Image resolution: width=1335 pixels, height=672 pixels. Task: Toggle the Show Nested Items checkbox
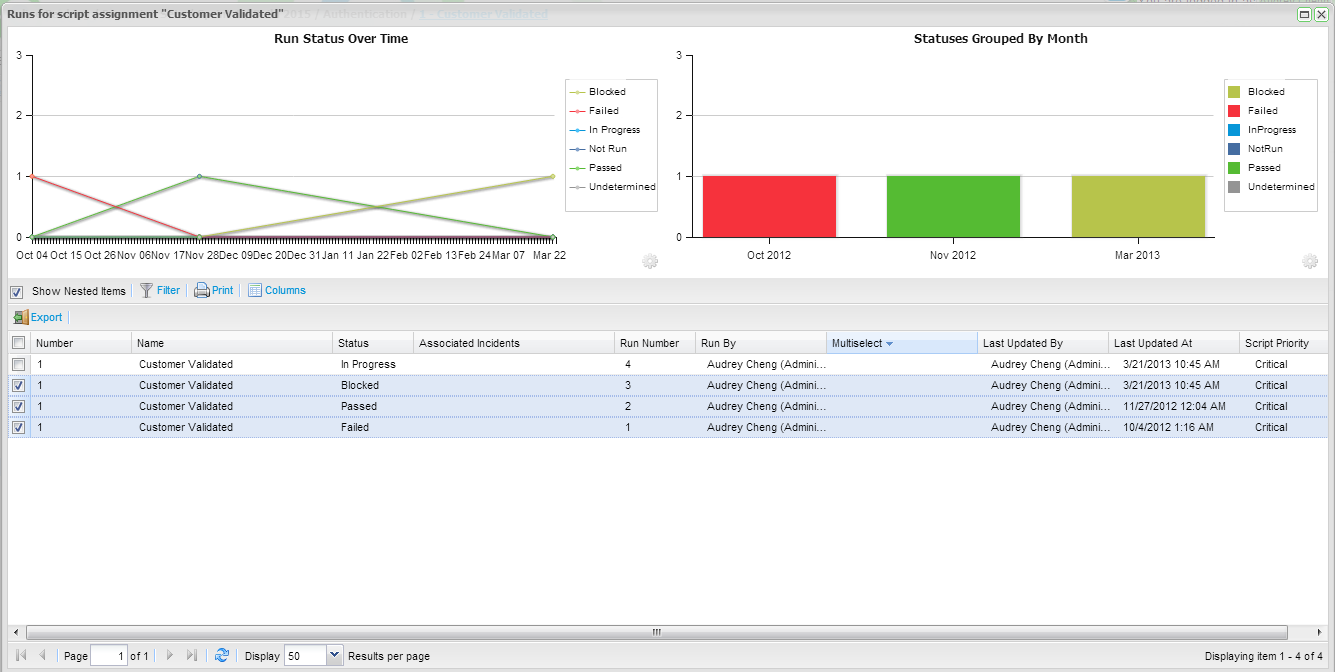(17, 292)
